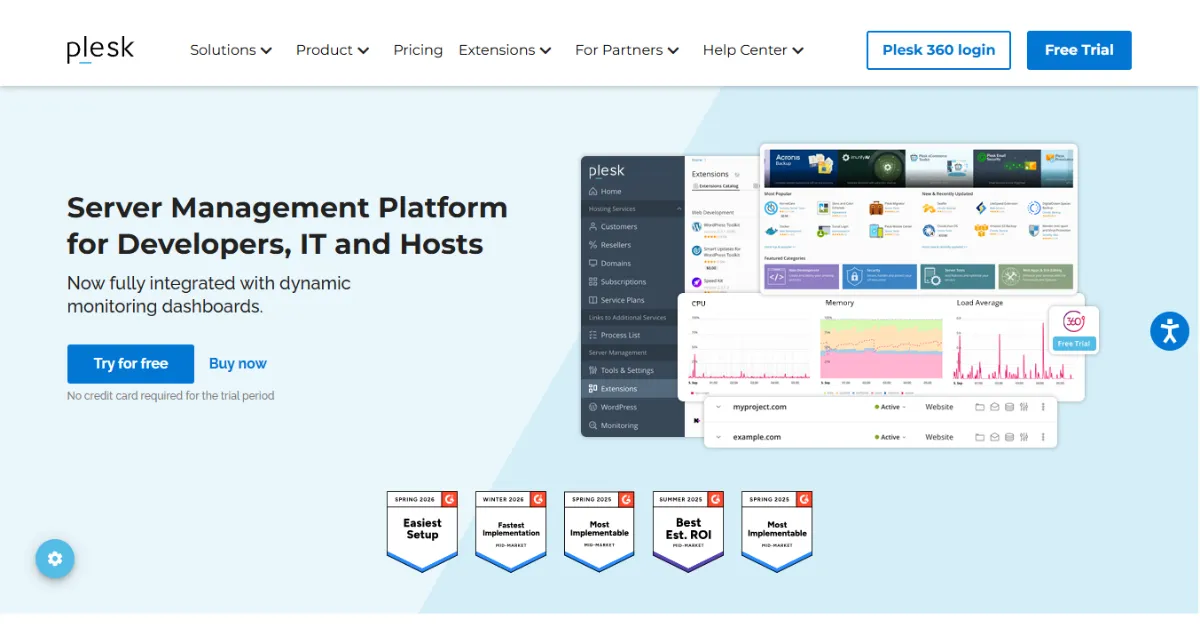Open the Server Tools featured category tile
The height and width of the screenshot is (628, 1200).
click(x=957, y=277)
